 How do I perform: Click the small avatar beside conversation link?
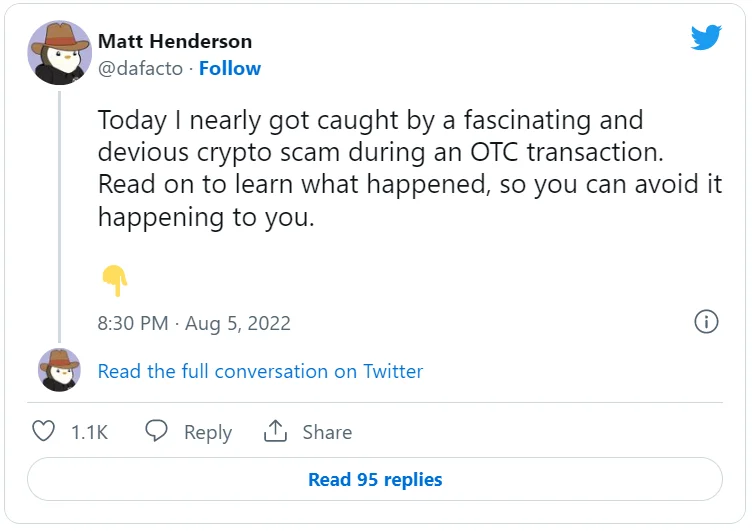pos(59,370)
